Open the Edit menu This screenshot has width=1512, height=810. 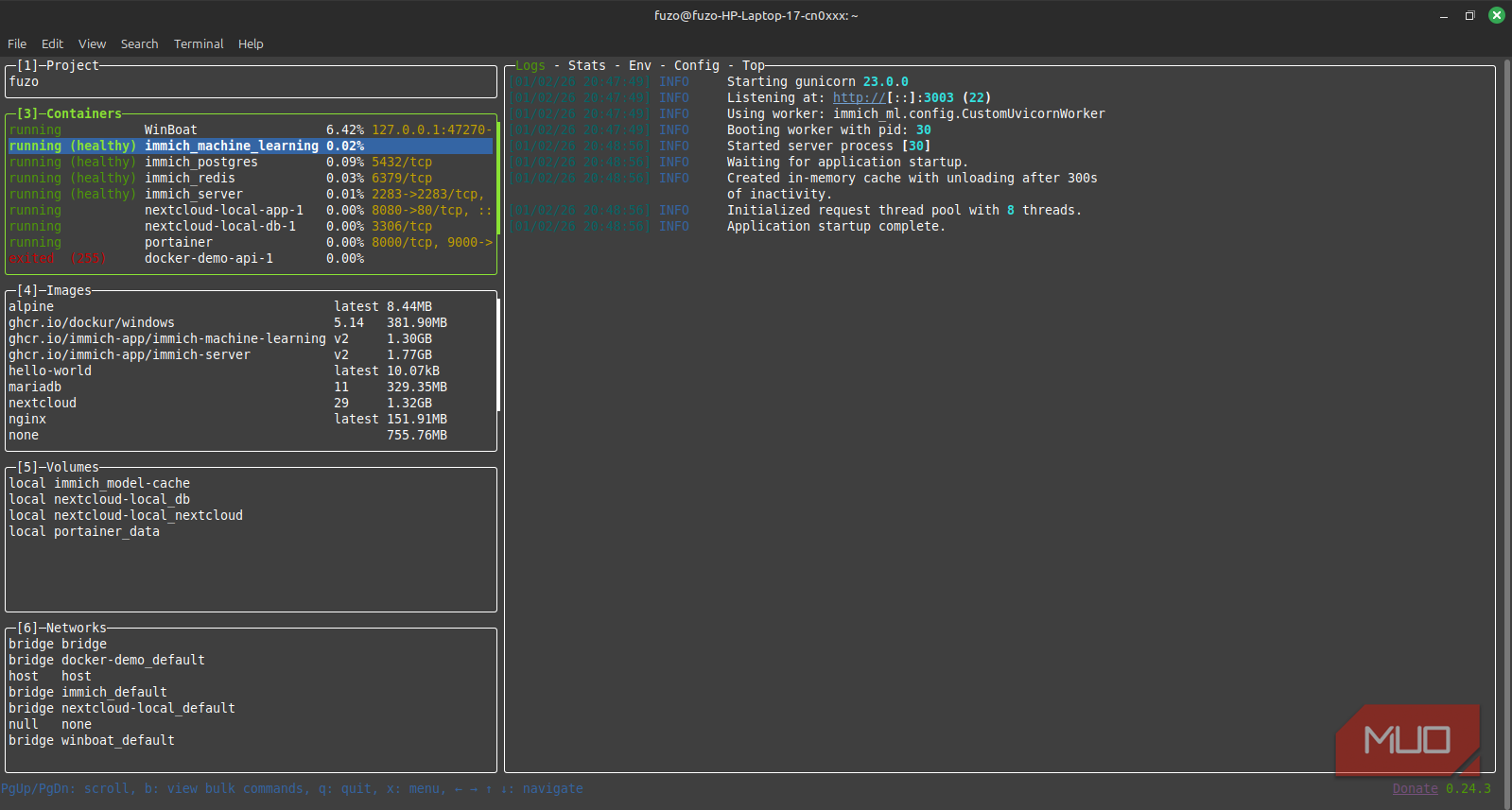tap(52, 43)
